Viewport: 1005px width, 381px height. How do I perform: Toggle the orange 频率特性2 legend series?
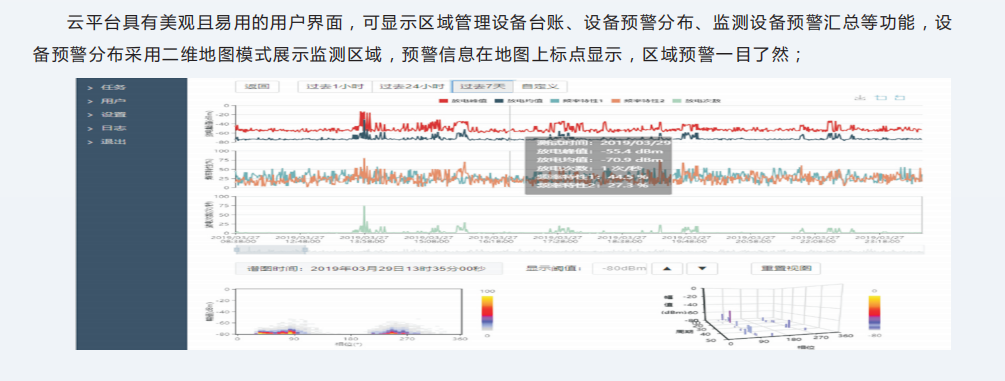(637, 101)
